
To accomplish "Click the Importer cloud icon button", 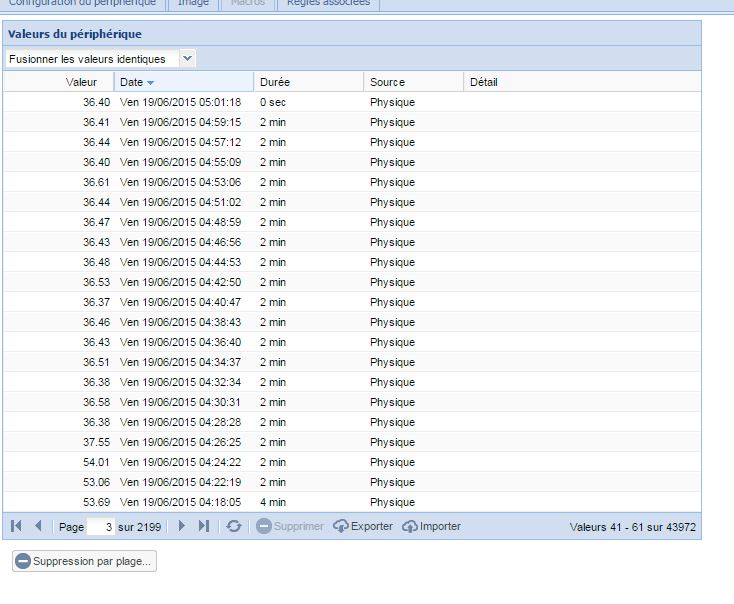I will pyautogui.click(x=432, y=526).
